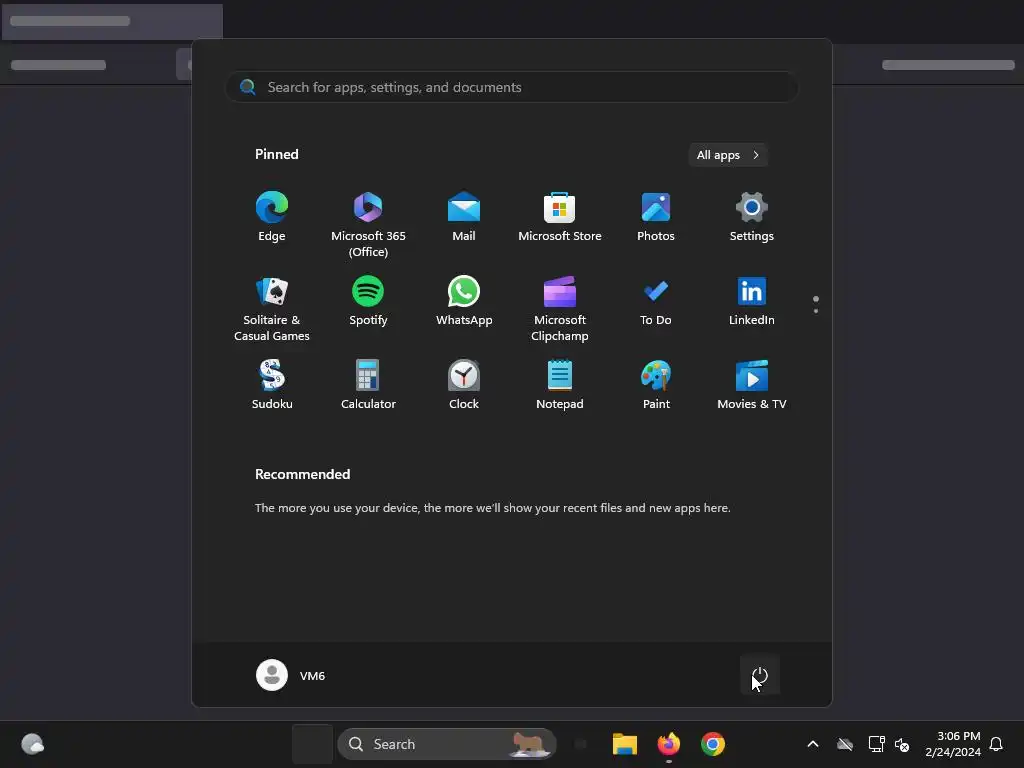
Task: Launch Solitaire & Casual Games
Action: [272, 308]
